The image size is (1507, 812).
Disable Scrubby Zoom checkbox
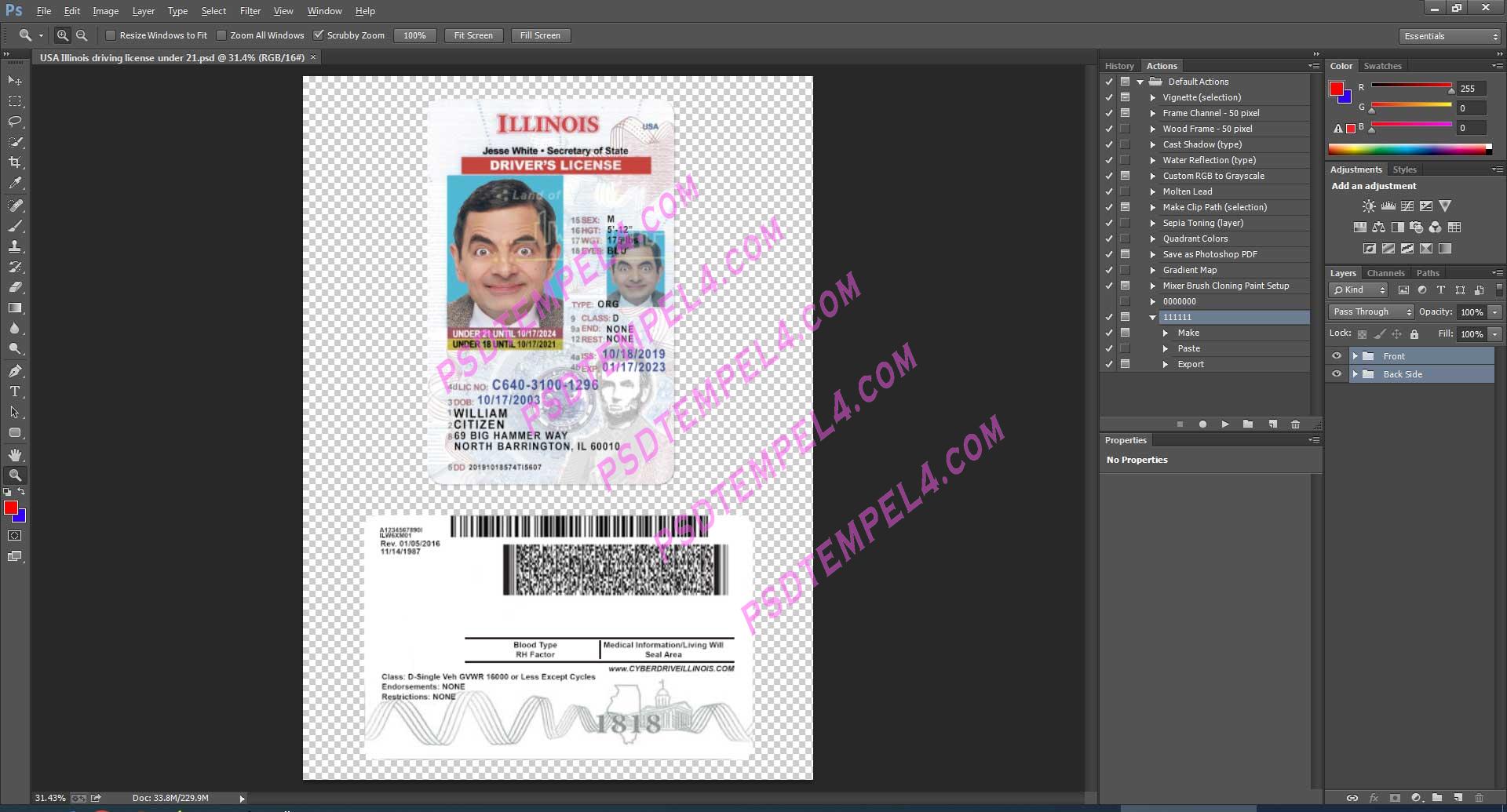pyautogui.click(x=319, y=35)
